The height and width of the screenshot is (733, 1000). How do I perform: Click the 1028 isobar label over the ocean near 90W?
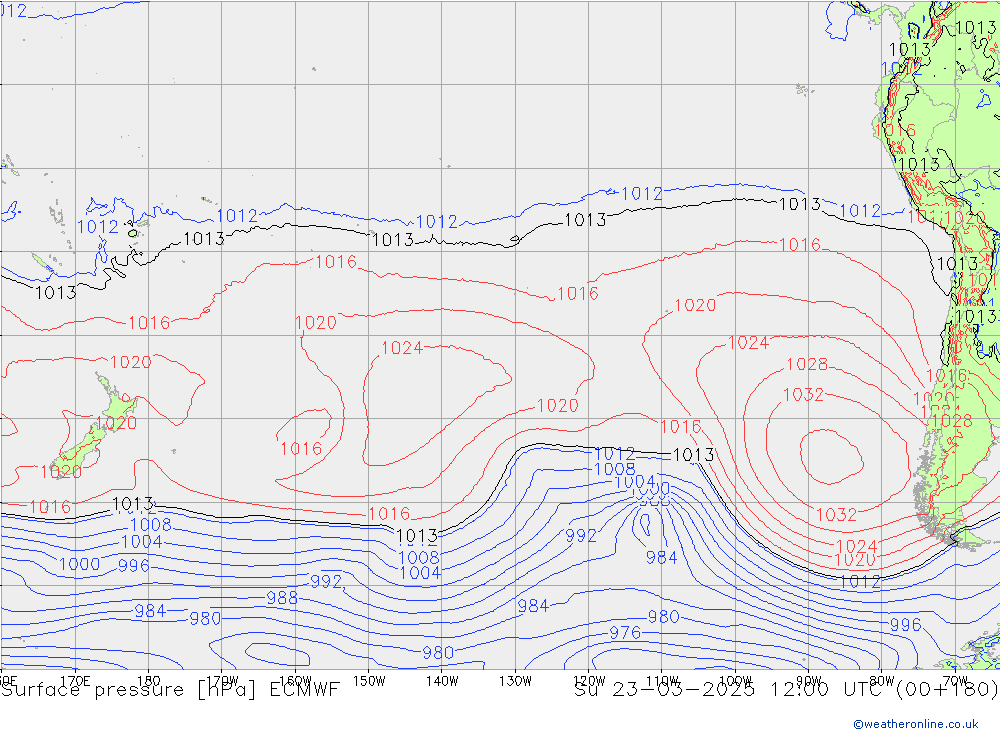(x=807, y=364)
